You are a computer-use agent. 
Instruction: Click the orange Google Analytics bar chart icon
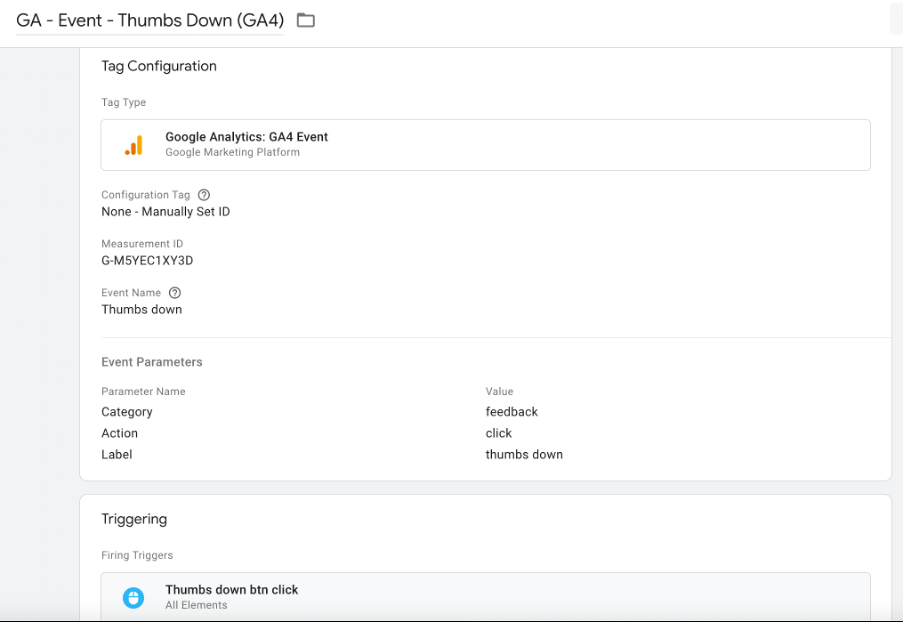133,145
